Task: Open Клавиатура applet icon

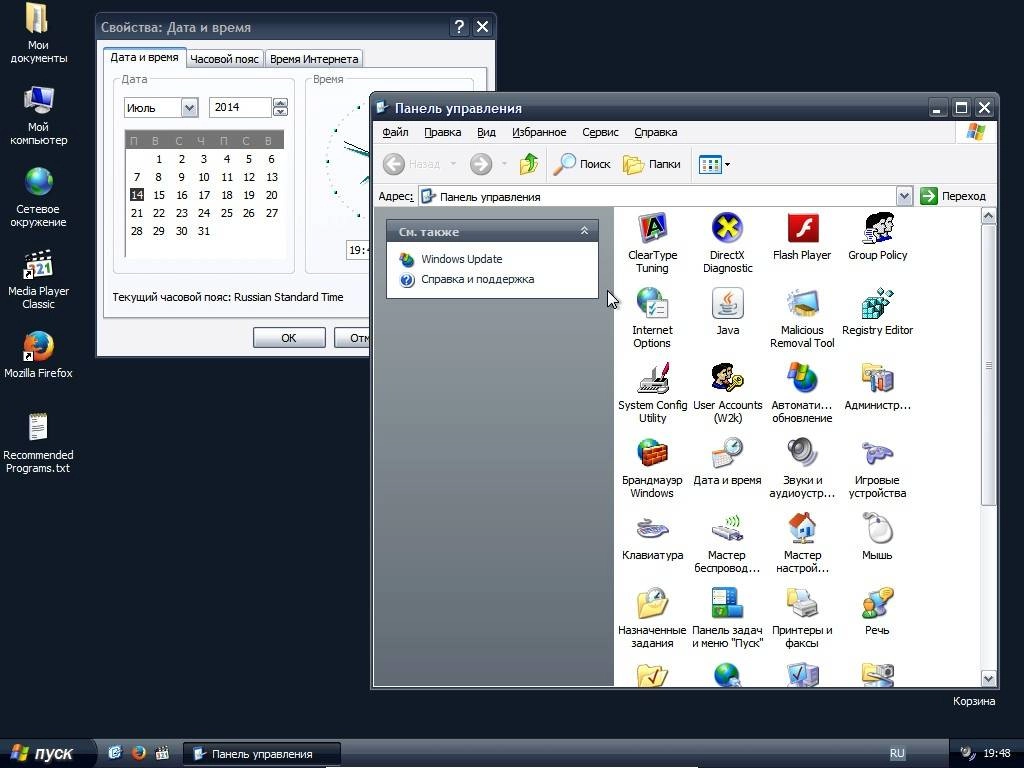Action: click(x=652, y=537)
